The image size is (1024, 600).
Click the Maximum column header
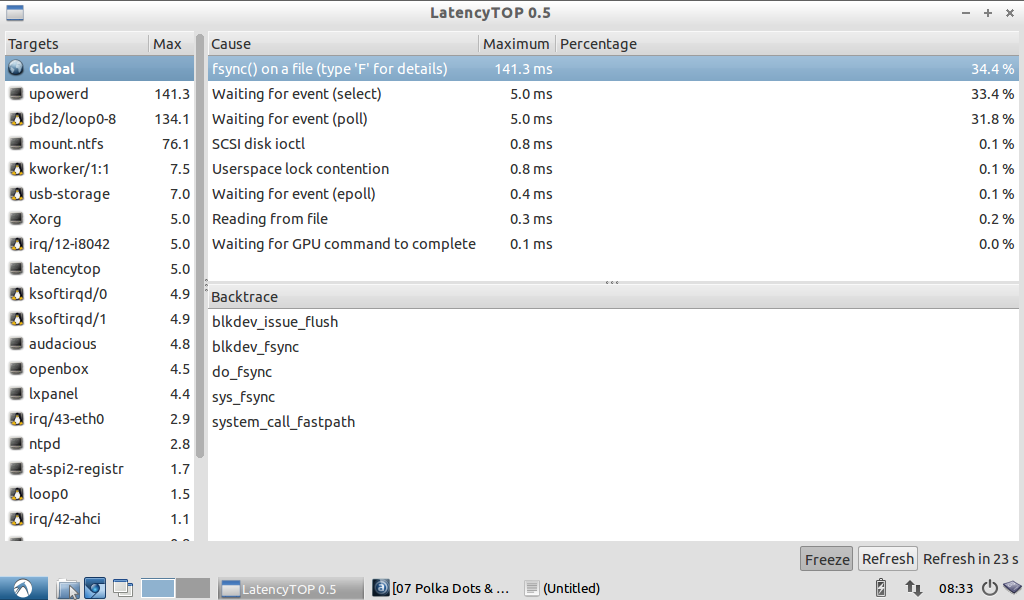click(517, 44)
